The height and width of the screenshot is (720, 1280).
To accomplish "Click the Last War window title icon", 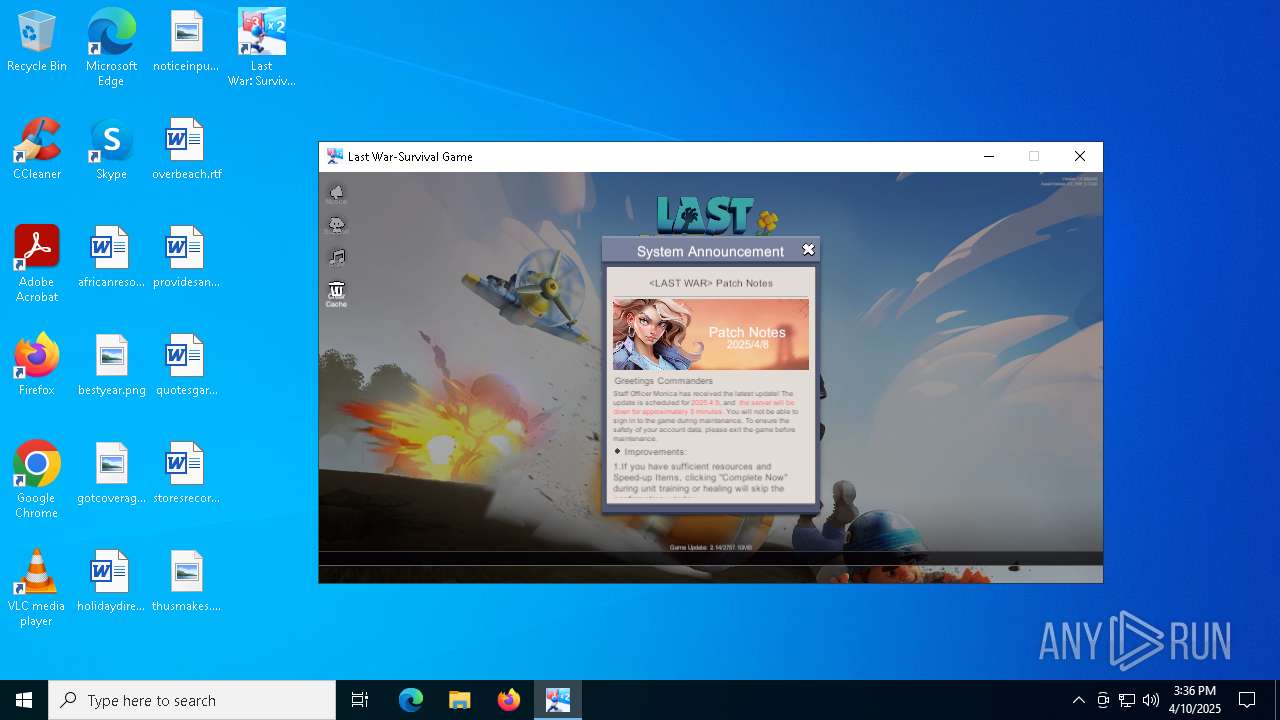I will pyautogui.click(x=335, y=156).
